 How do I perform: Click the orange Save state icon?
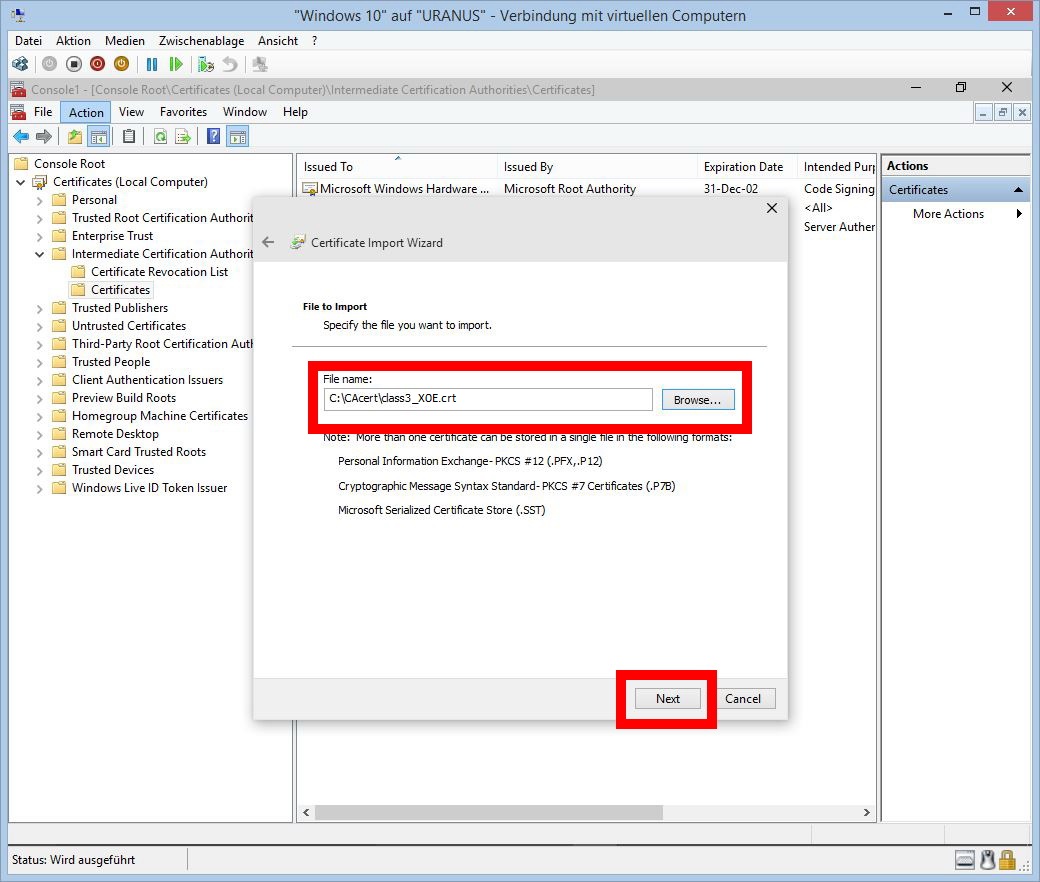[x=121, y=64]
